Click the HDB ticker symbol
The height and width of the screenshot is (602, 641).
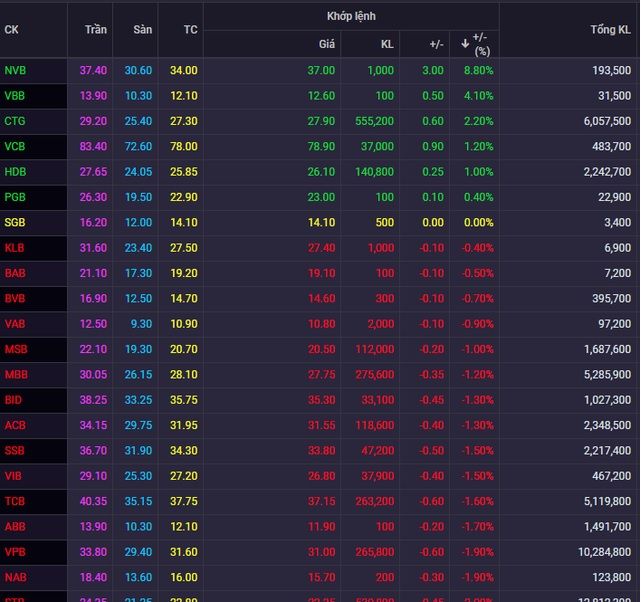click(15, 172)
